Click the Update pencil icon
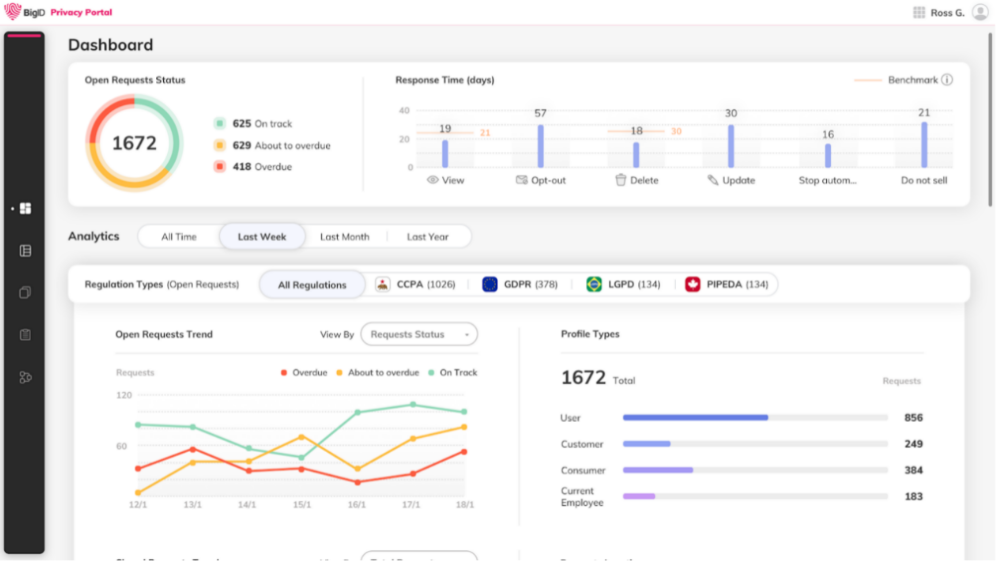 pos(713,180)
